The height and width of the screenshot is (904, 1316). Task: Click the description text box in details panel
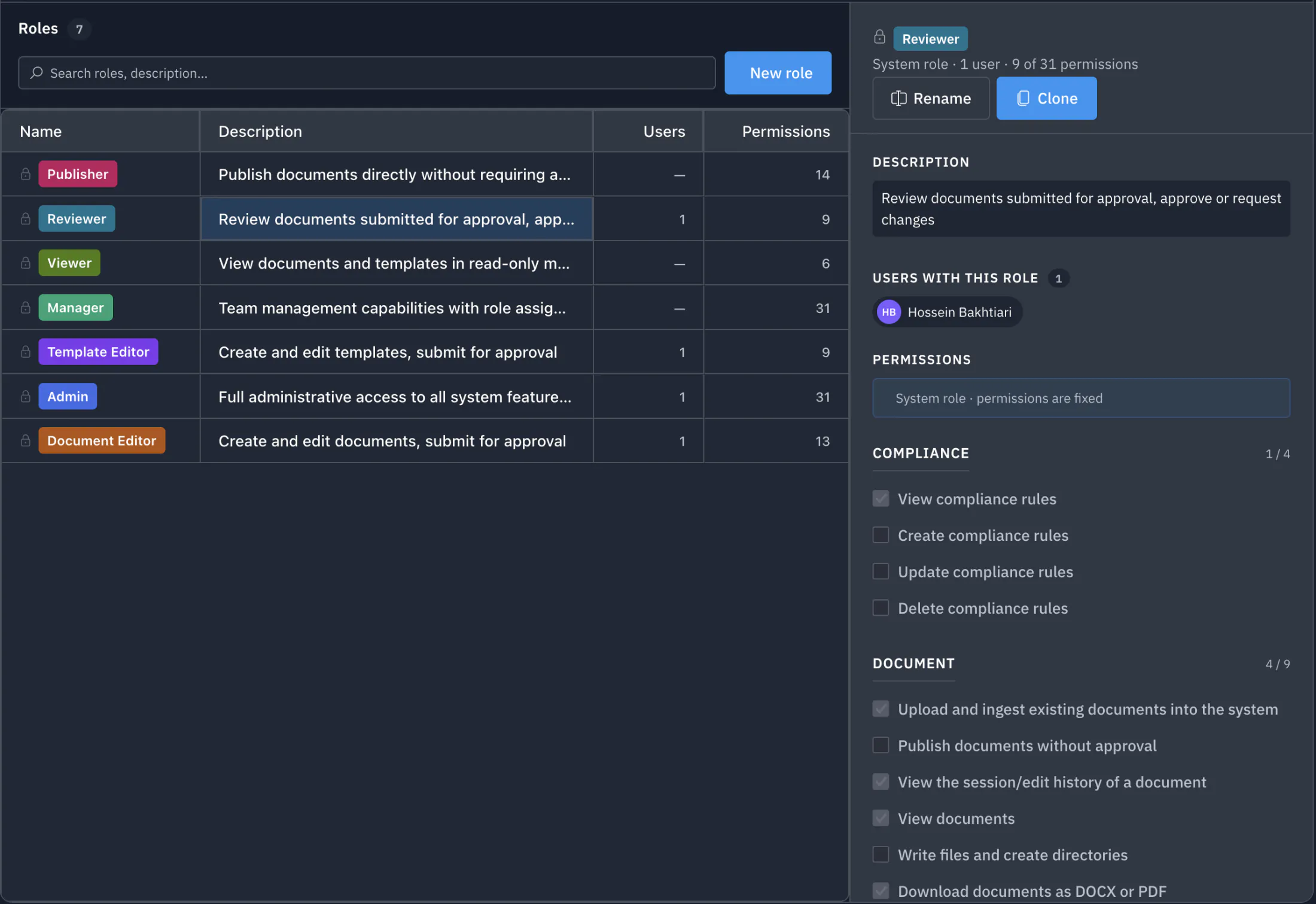pos(1081,209)
